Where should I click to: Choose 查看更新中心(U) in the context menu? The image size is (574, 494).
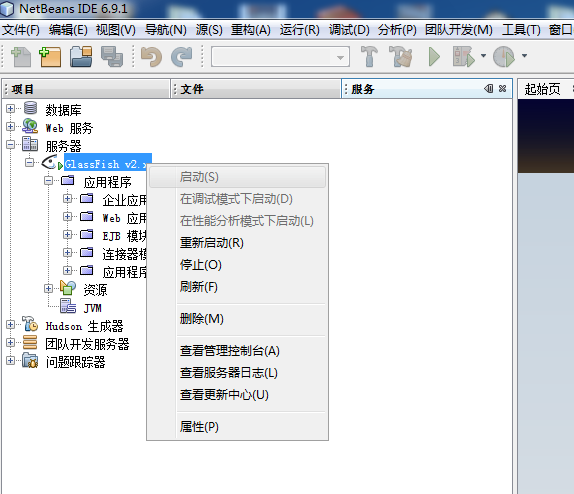(237, 395)
